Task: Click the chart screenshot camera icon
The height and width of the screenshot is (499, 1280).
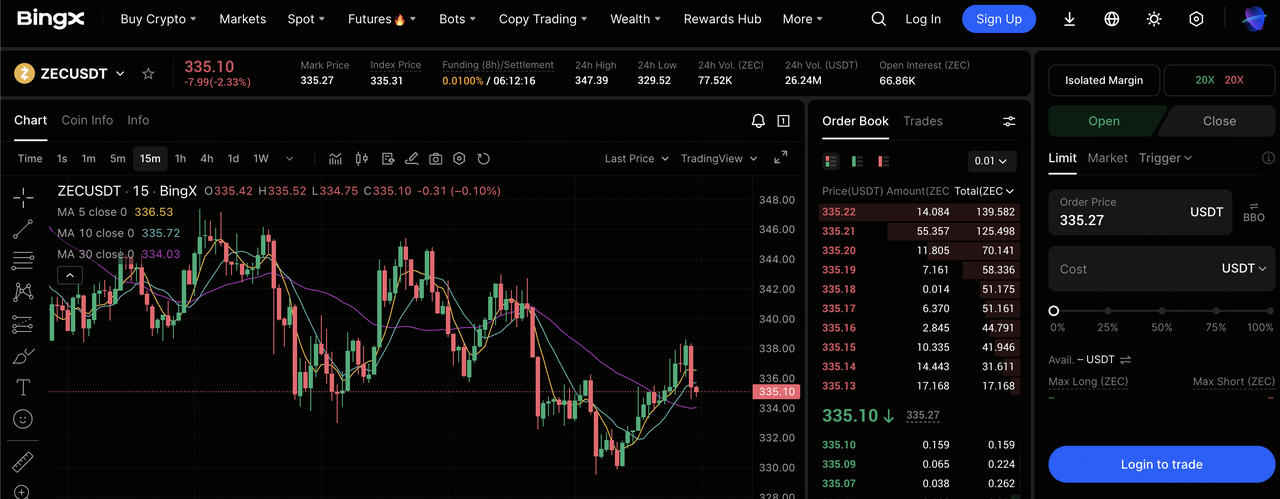Action: 436,158
